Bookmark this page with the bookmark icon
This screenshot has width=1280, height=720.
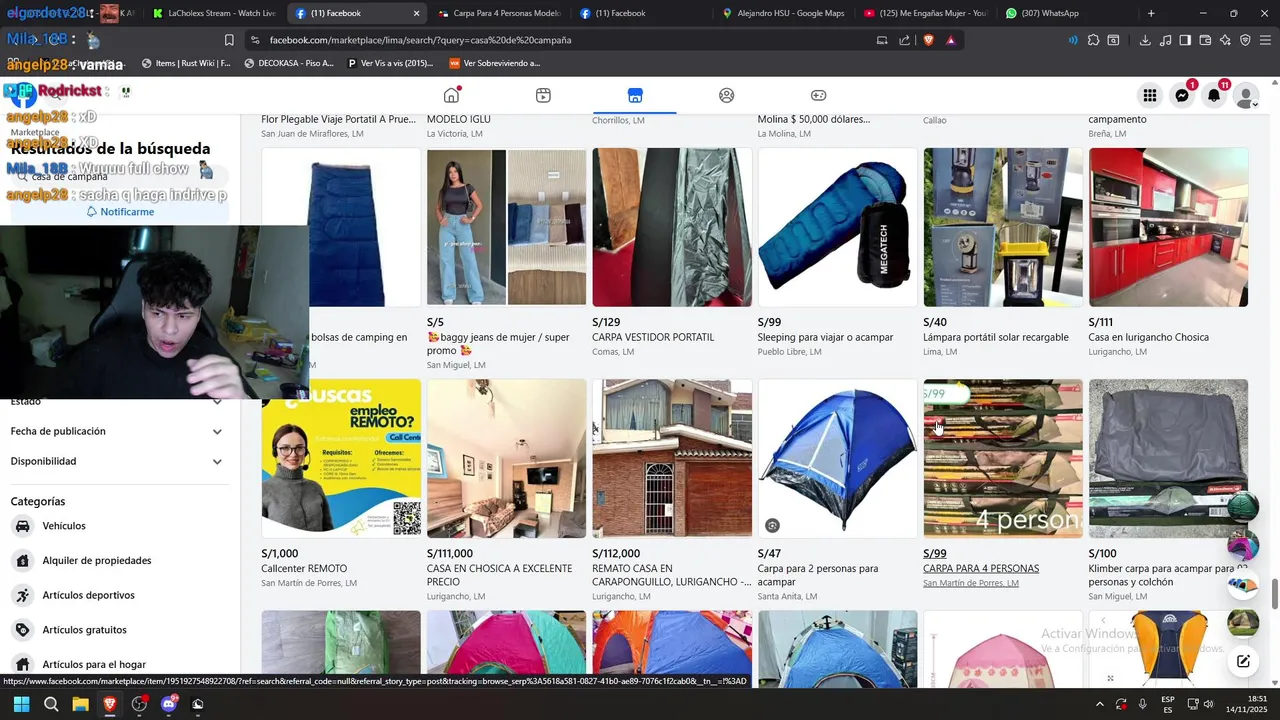[229, 40]
